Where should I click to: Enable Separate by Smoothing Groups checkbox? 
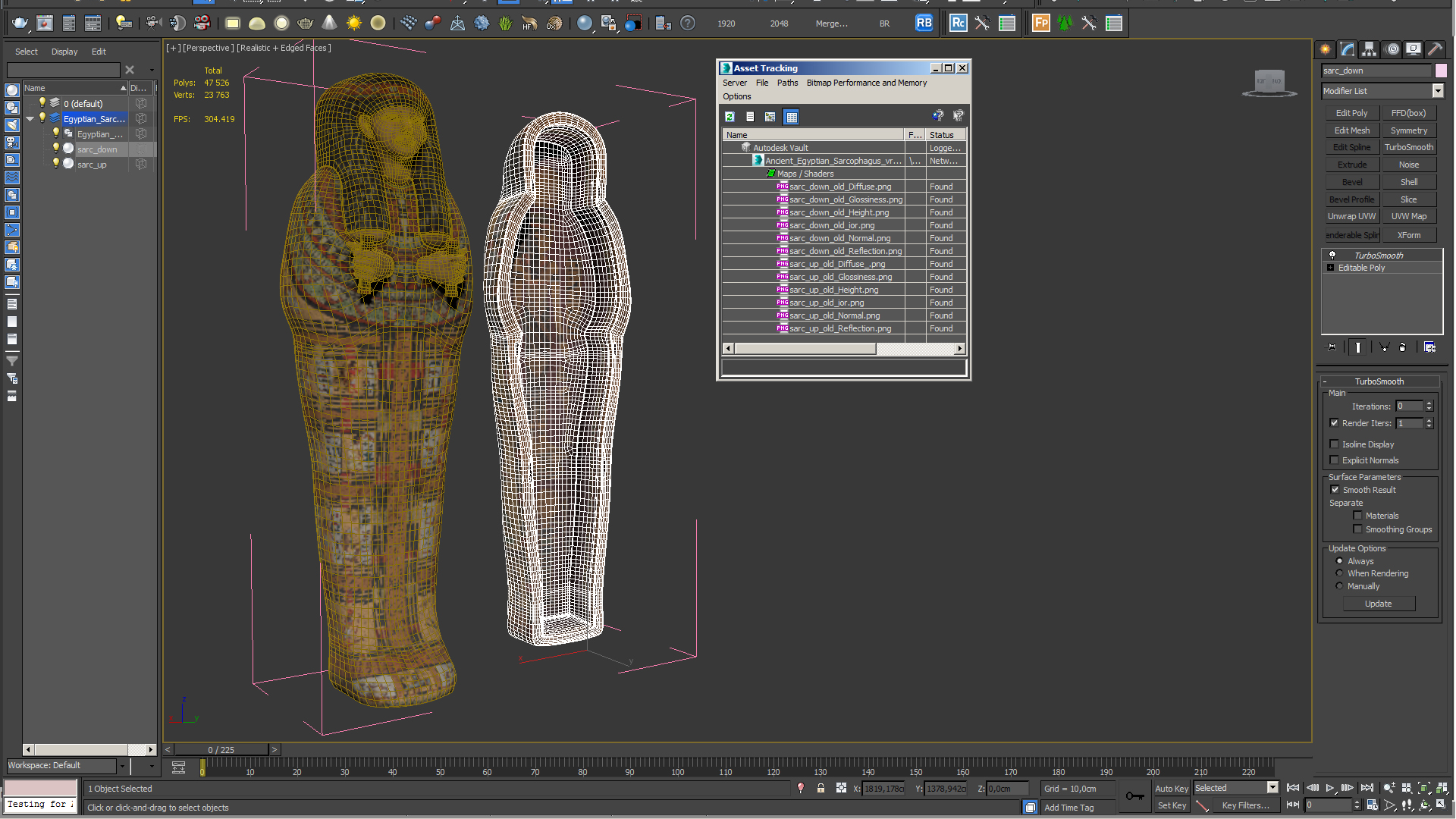coord(1358,529)
